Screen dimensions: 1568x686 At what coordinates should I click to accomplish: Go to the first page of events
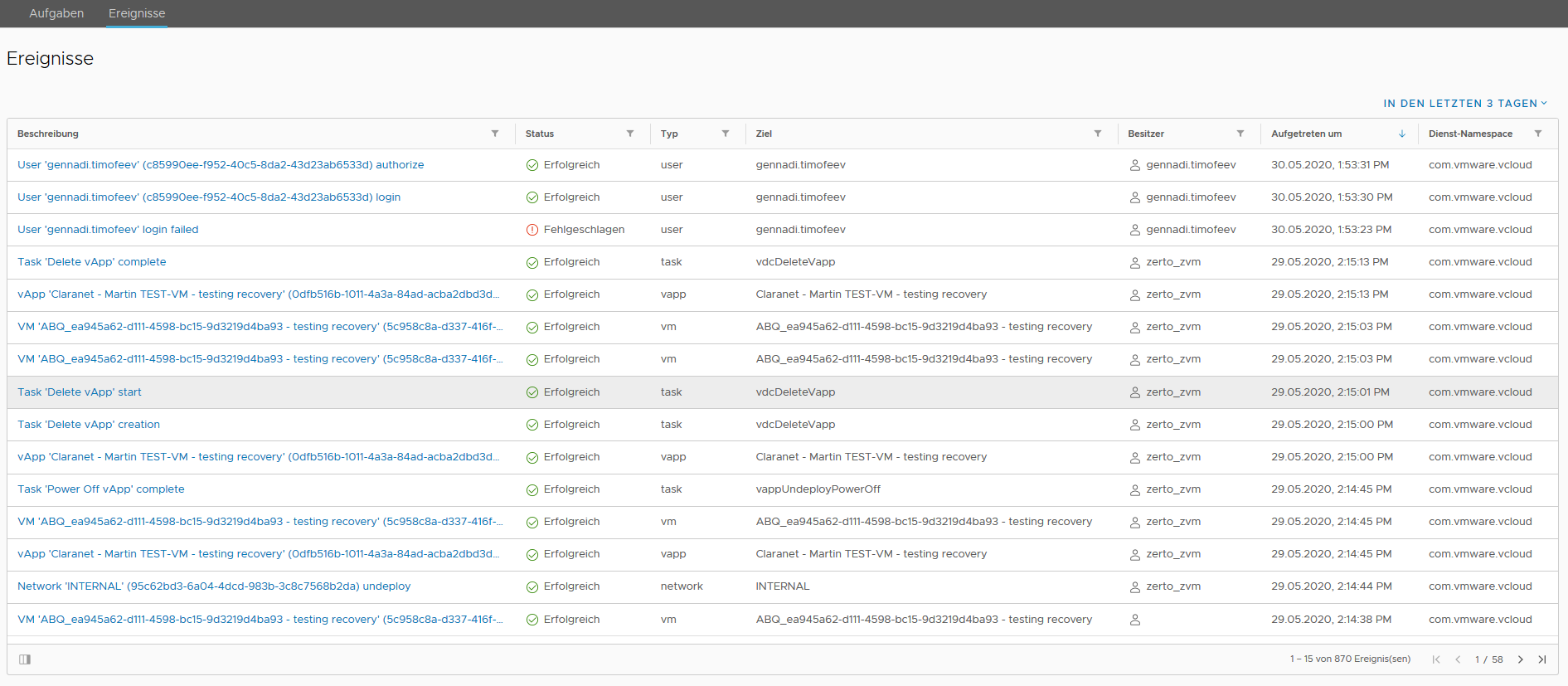click(x=1436, y=659)
